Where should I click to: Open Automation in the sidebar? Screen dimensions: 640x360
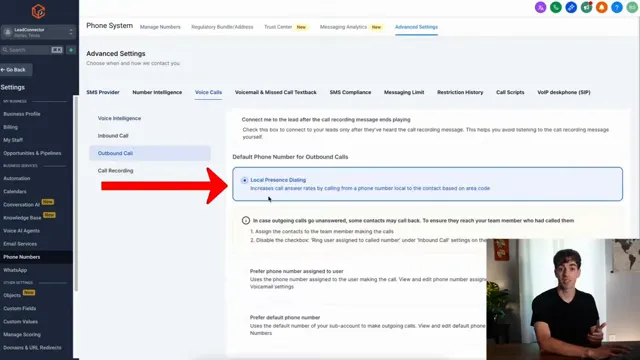(x=17, y=178)
